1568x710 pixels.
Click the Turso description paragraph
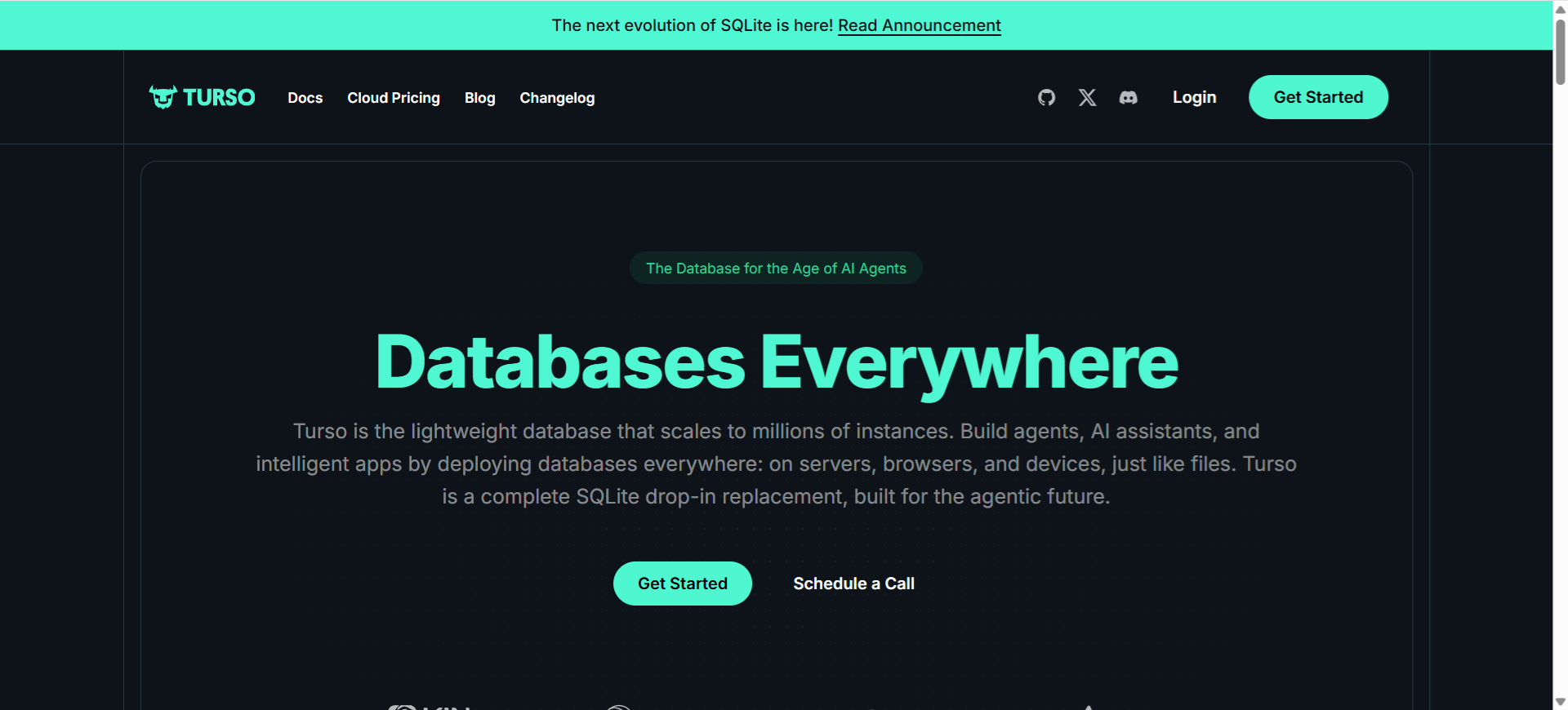coord(776,464)
